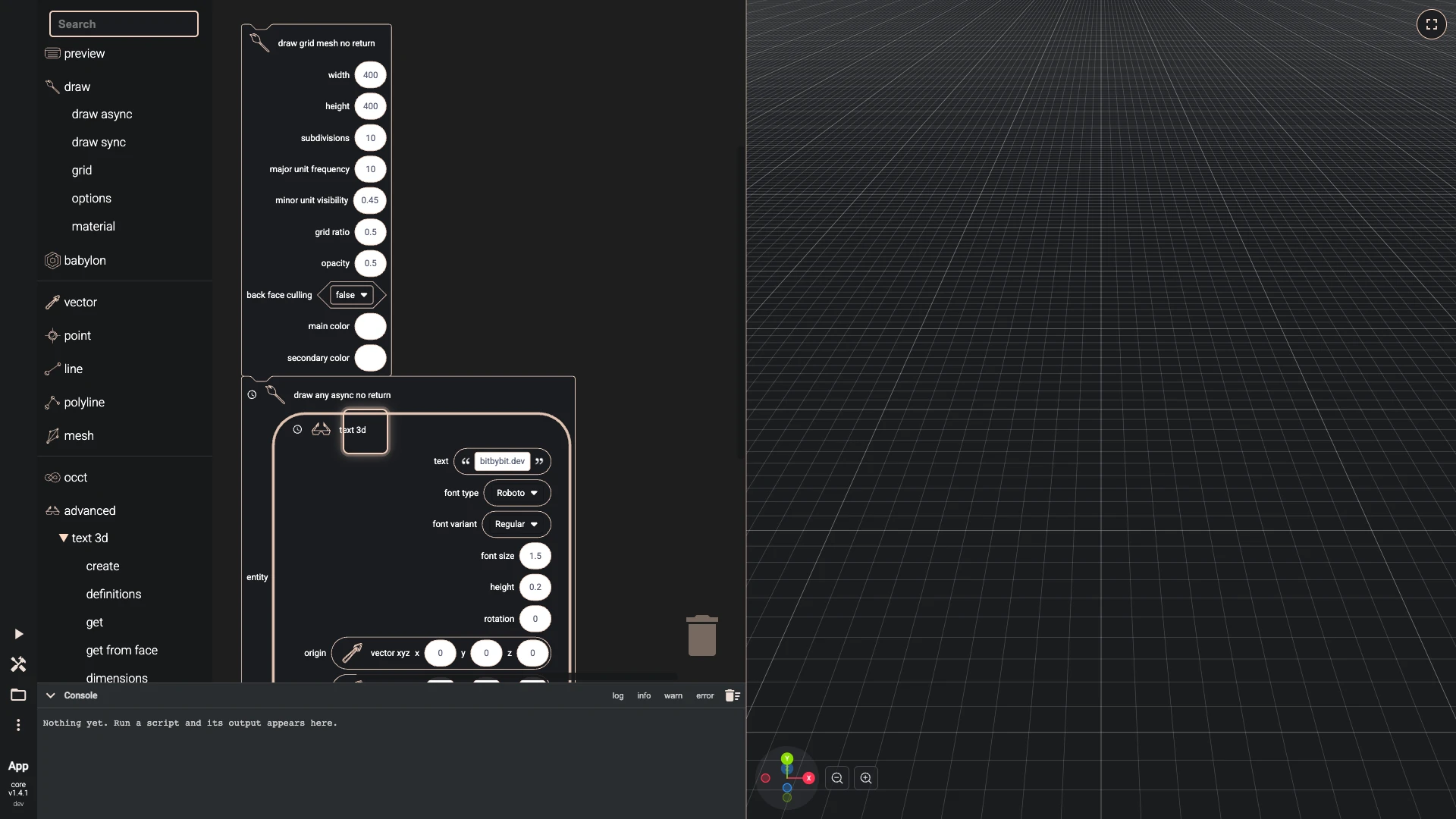Expand the babylon category
Screen dimensions: 1456x819
tap(85, 260)
